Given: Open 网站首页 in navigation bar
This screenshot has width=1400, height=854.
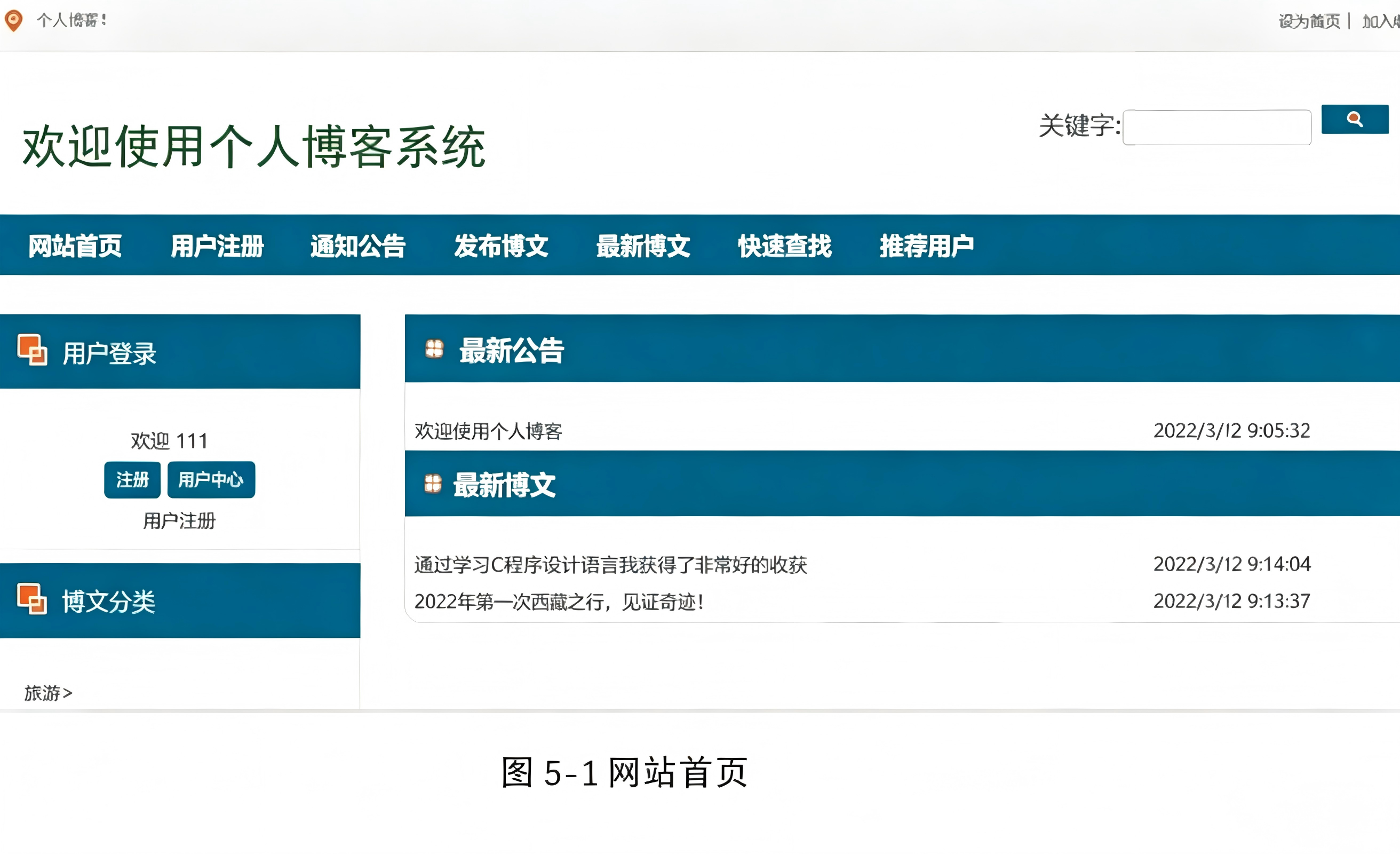Looking at the screenshot, I should click(75, 246).
